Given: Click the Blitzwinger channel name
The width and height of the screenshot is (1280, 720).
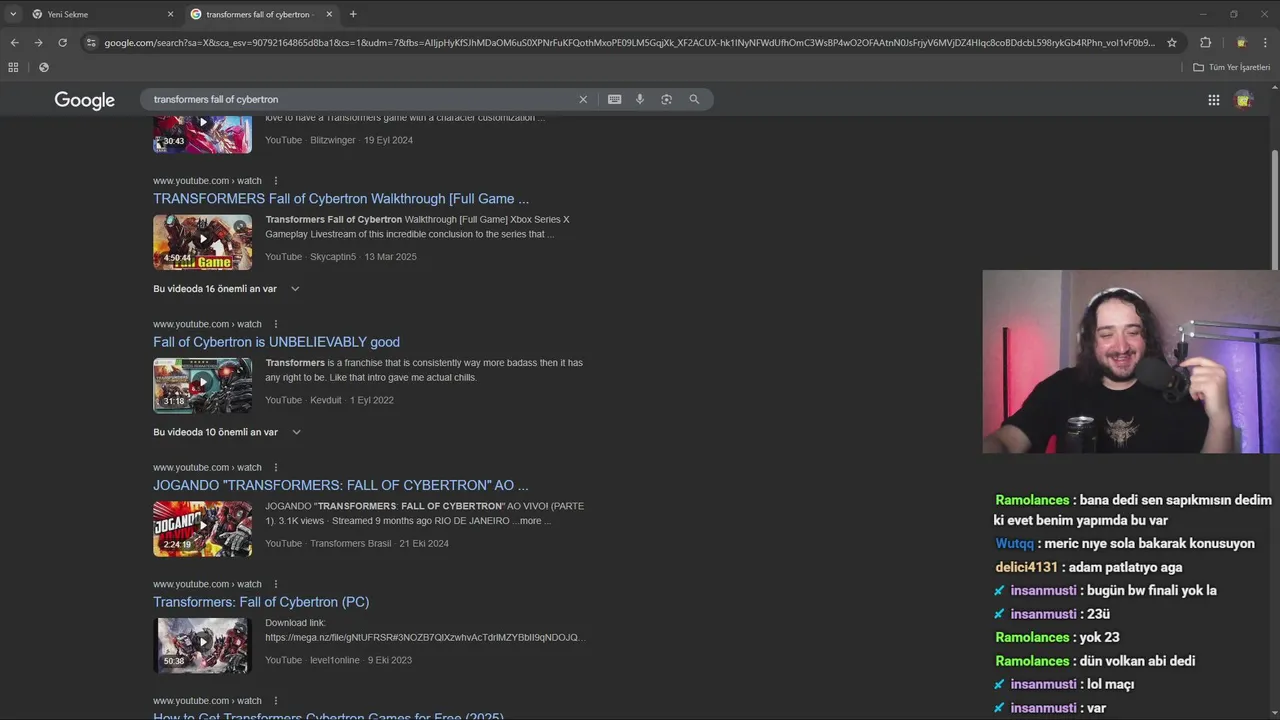Looking at the screenshot, I should coord(333,140).
